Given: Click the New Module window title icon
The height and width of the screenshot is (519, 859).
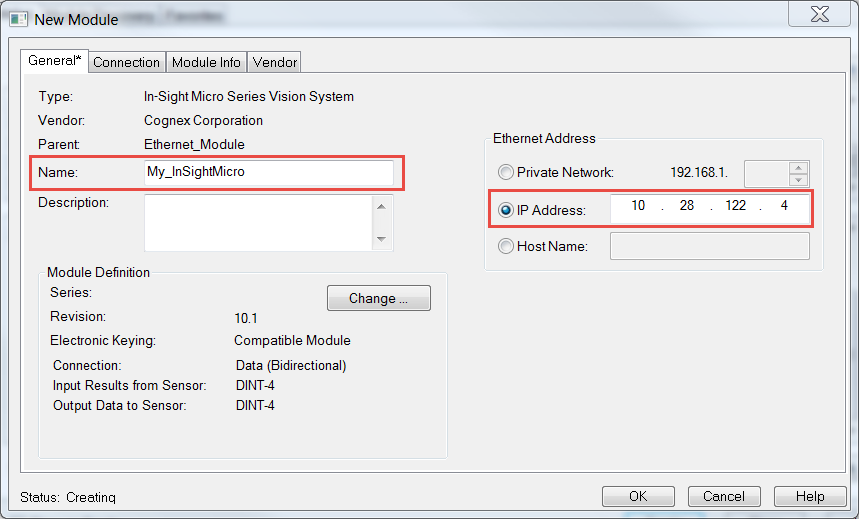Looking at the screenshot, I should [x=19, y=19].
